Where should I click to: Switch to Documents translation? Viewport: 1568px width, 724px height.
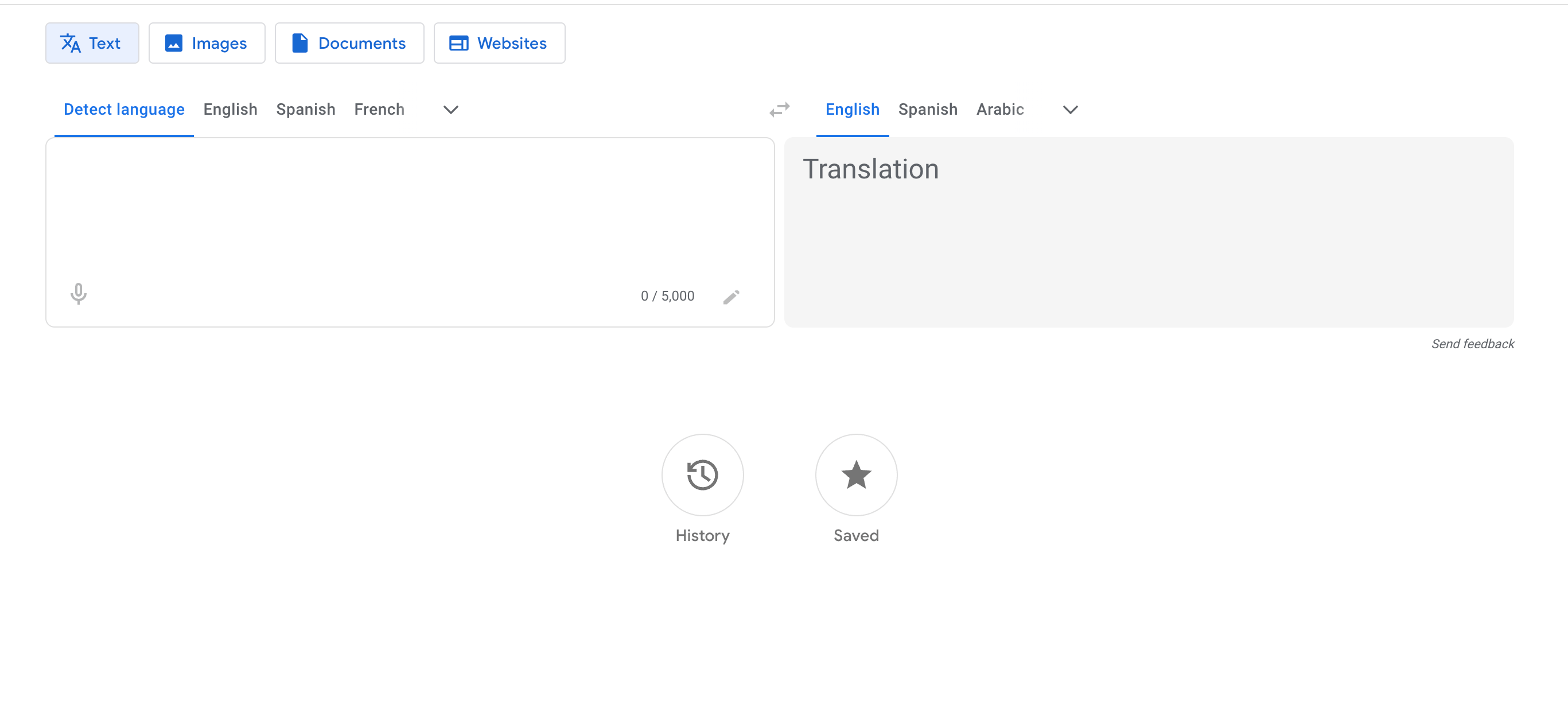point(349,42)
